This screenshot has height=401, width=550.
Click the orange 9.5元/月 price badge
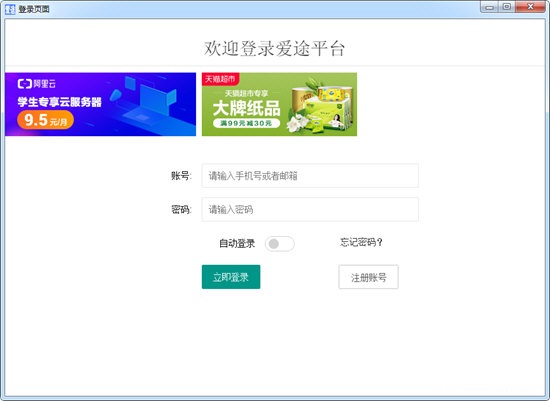coord(45,120)
